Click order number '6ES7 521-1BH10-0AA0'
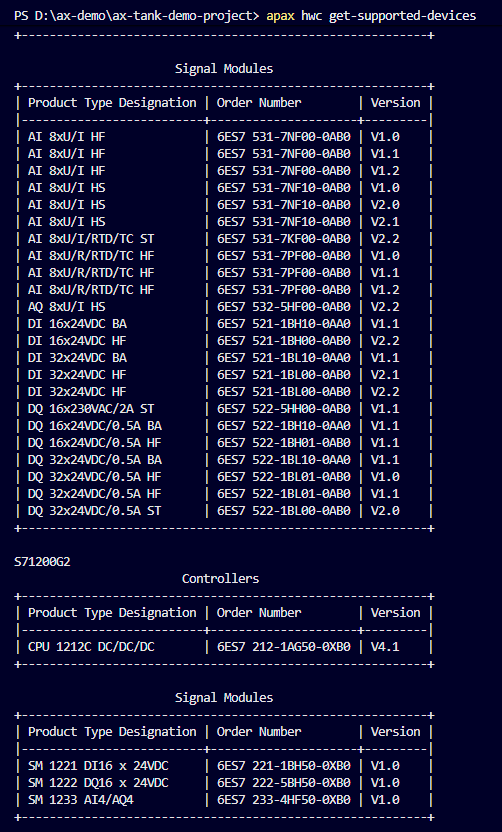Image resolution: width=502 pixels, height=832 pixels. (283, 324)
